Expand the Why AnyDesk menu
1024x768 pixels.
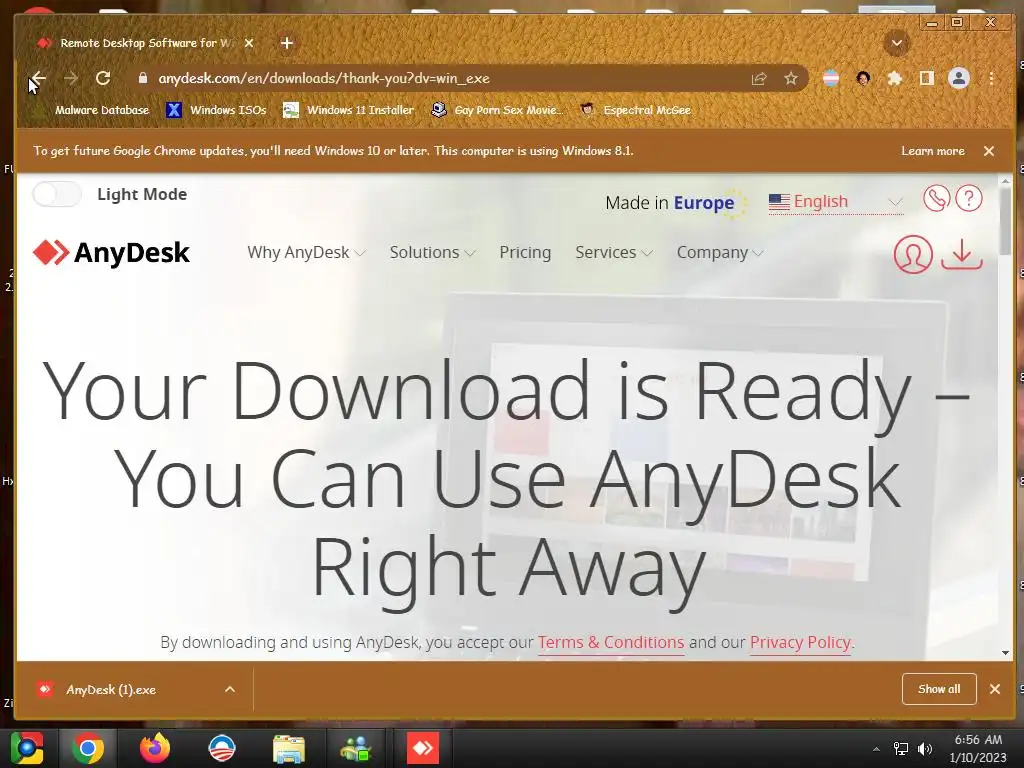pos(306,253)
